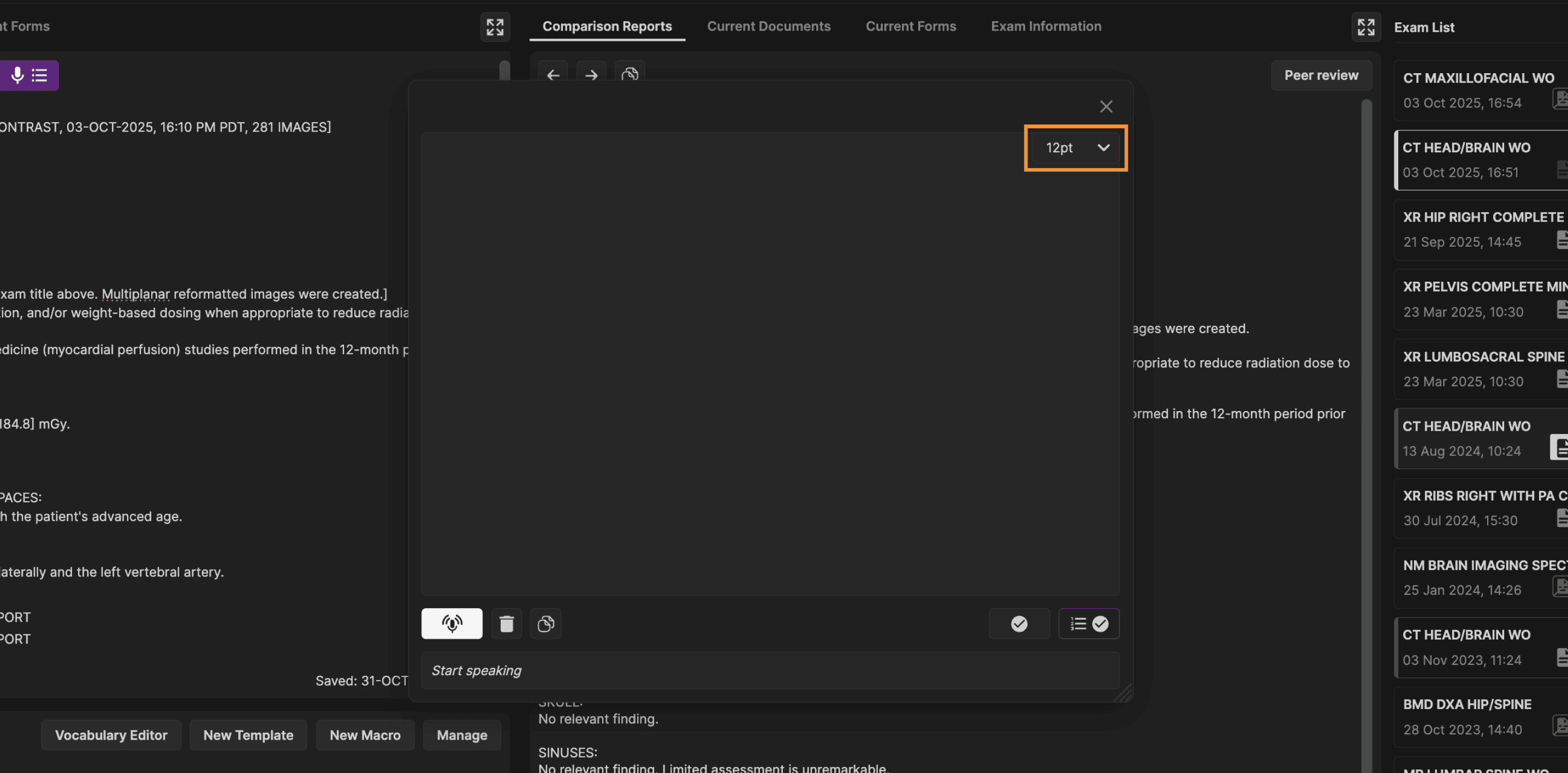Click the Start speaking input field
This screenshot has height=773, width=1568.
769,670
